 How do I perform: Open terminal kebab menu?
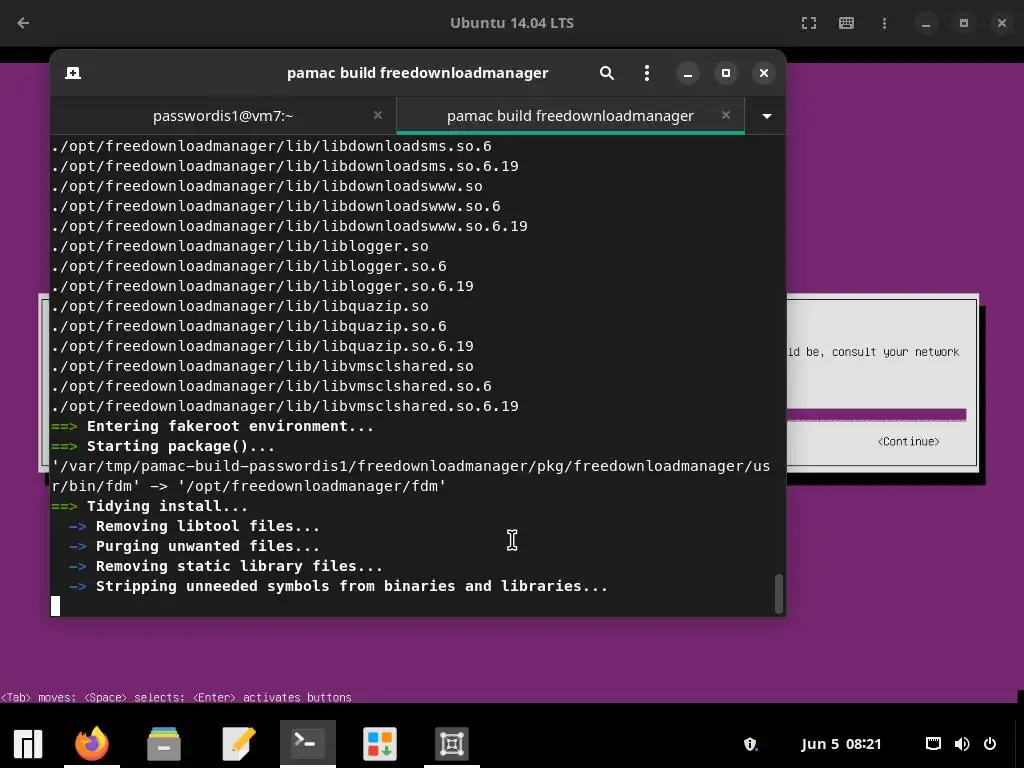click(647, 73)
